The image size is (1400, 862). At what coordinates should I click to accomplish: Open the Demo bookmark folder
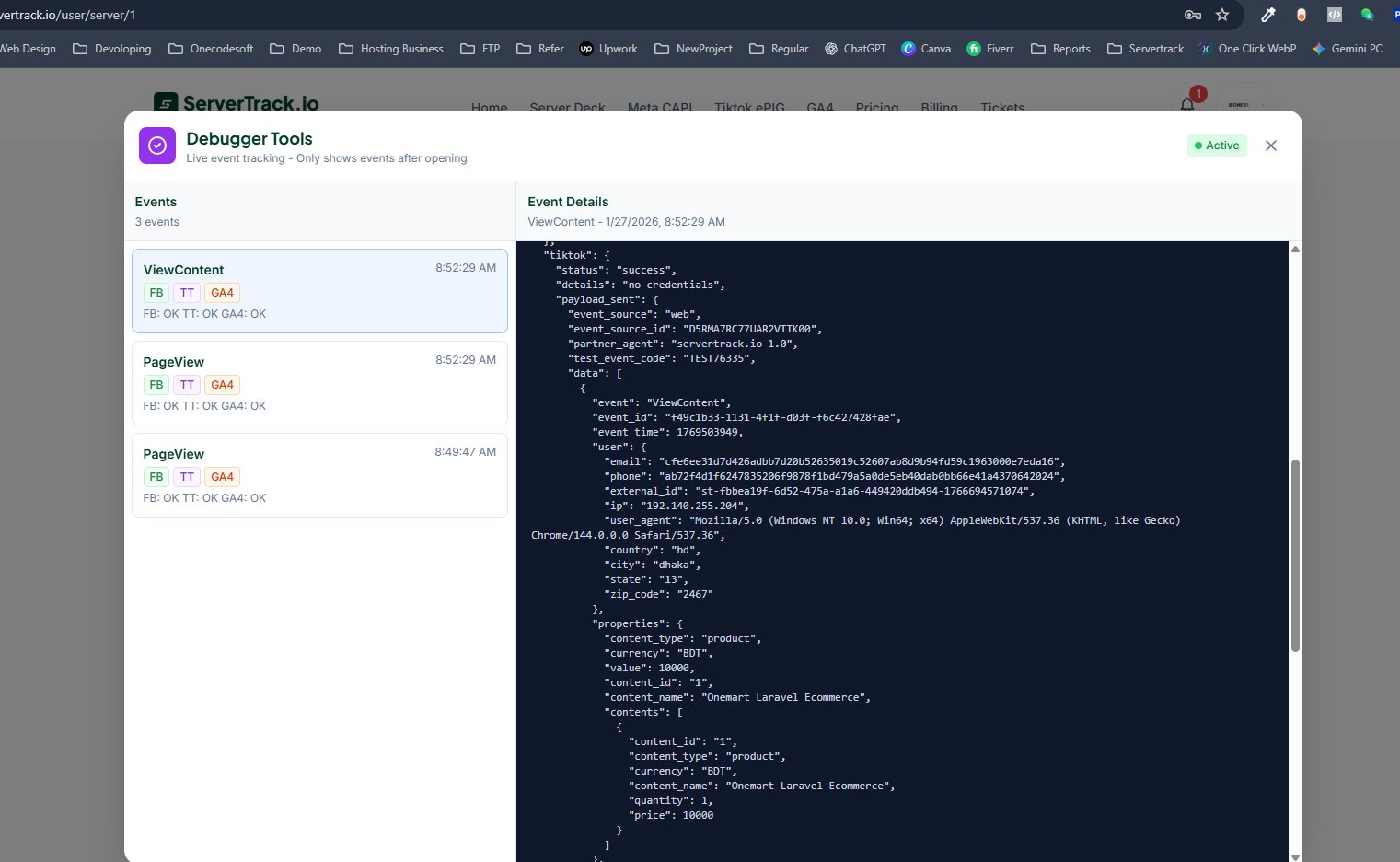(295, 49)
